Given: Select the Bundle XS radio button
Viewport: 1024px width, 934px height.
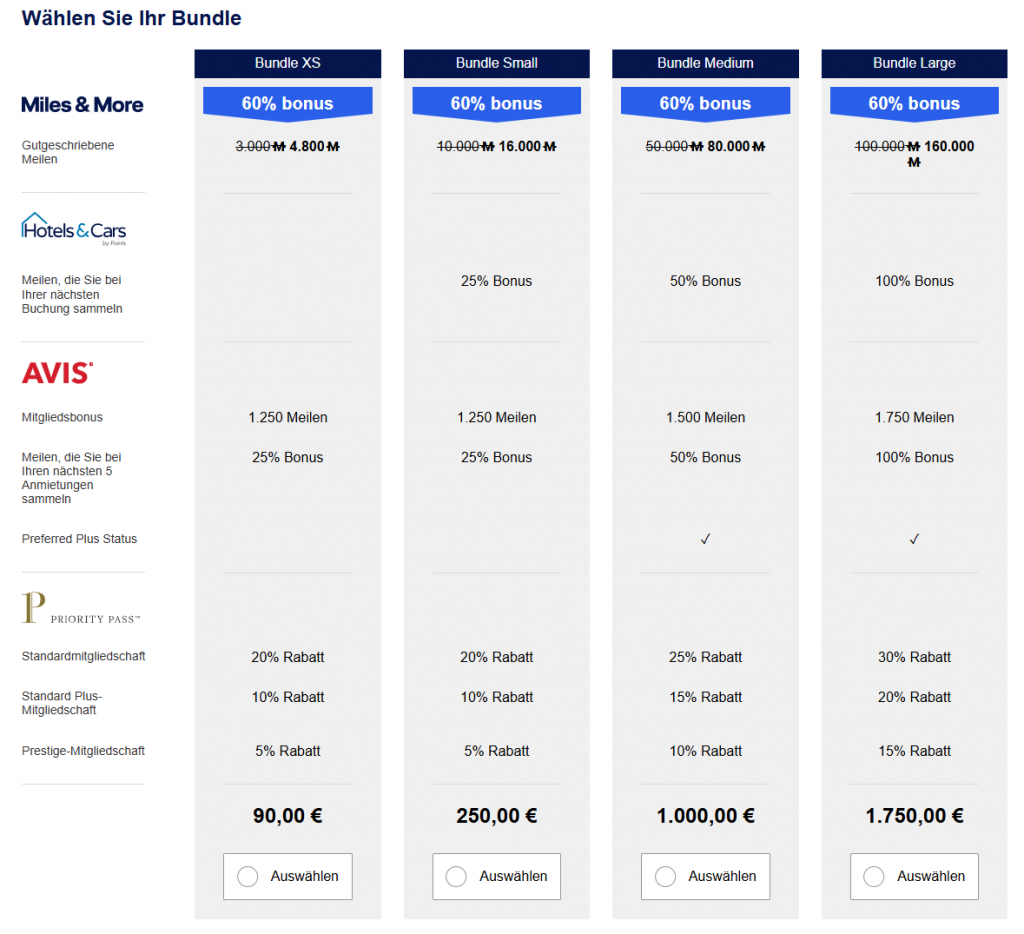Looking at the screenshot, I should (248, 877).
